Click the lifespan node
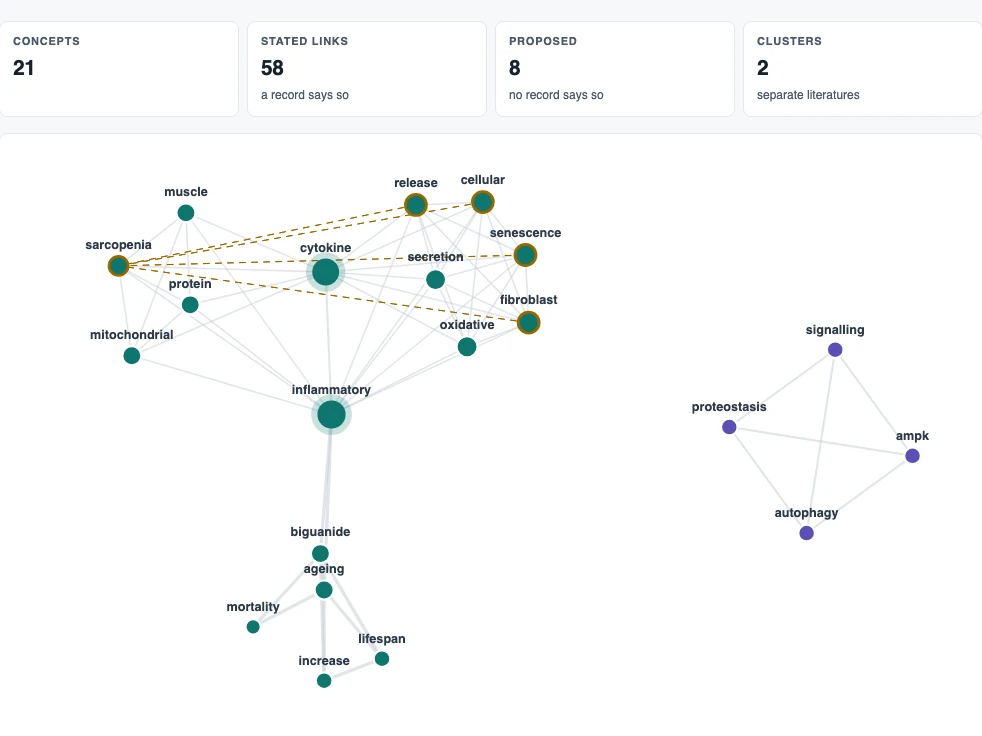Image resolution: width=982 pixels, height=736 pixels. (x=382, y=659)
